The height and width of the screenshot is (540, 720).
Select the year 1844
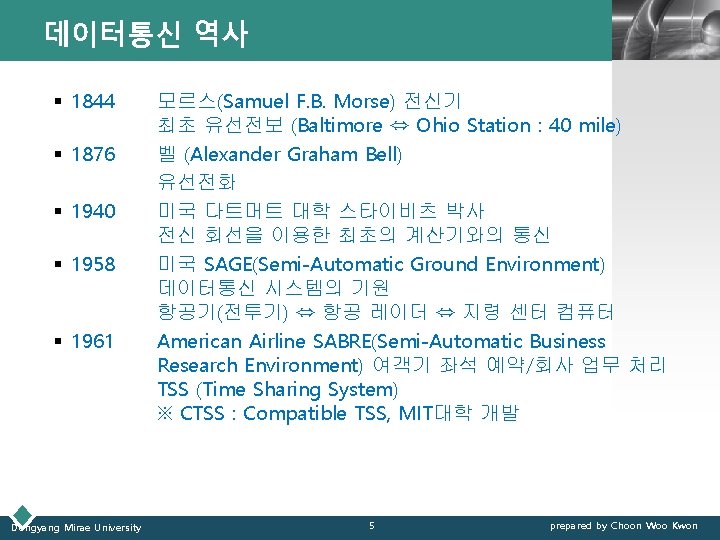click(x=93, y=101)
